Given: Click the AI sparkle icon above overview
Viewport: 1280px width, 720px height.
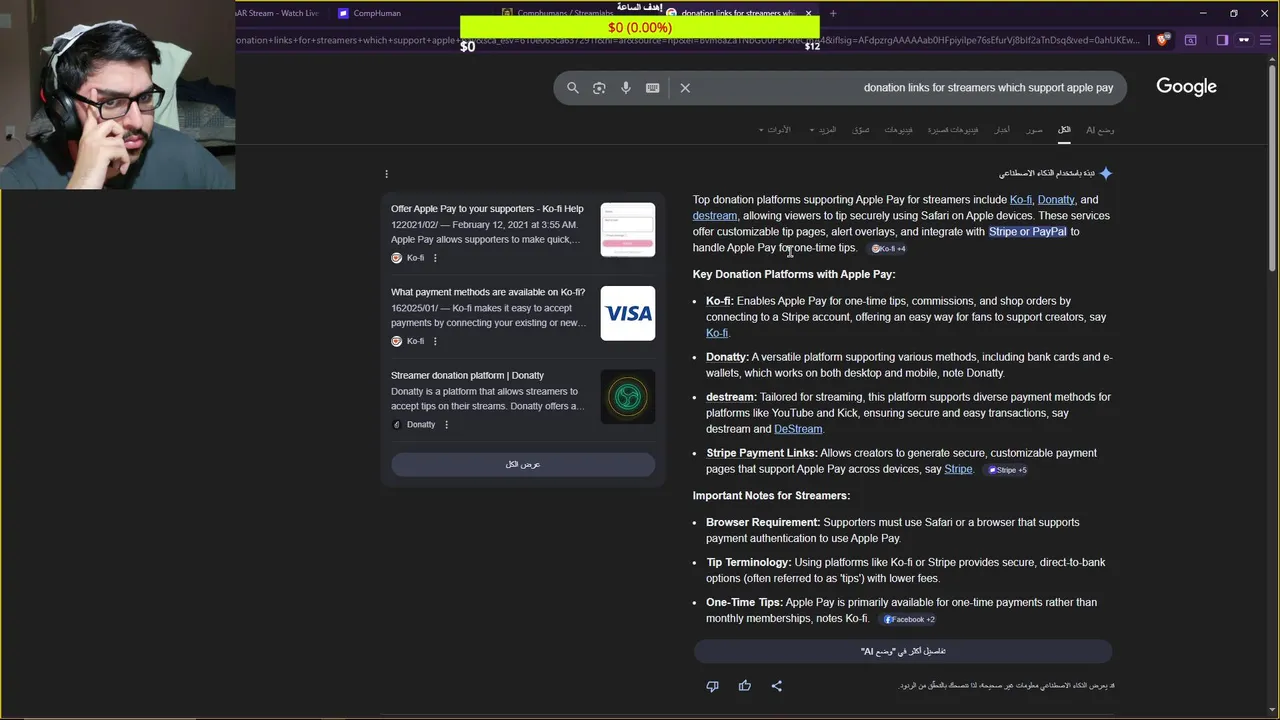Looking at the screenshot, I should (1105, 173).
